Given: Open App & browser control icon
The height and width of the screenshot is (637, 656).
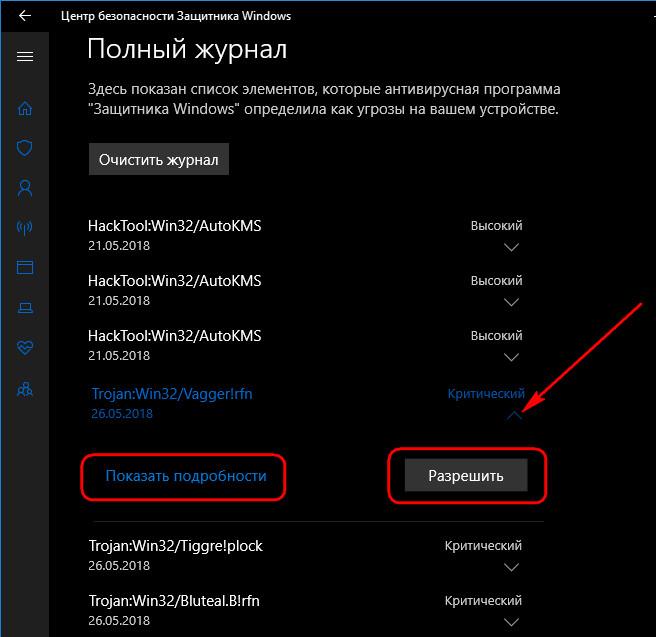Looking at the screenshot, I should 25,267.
